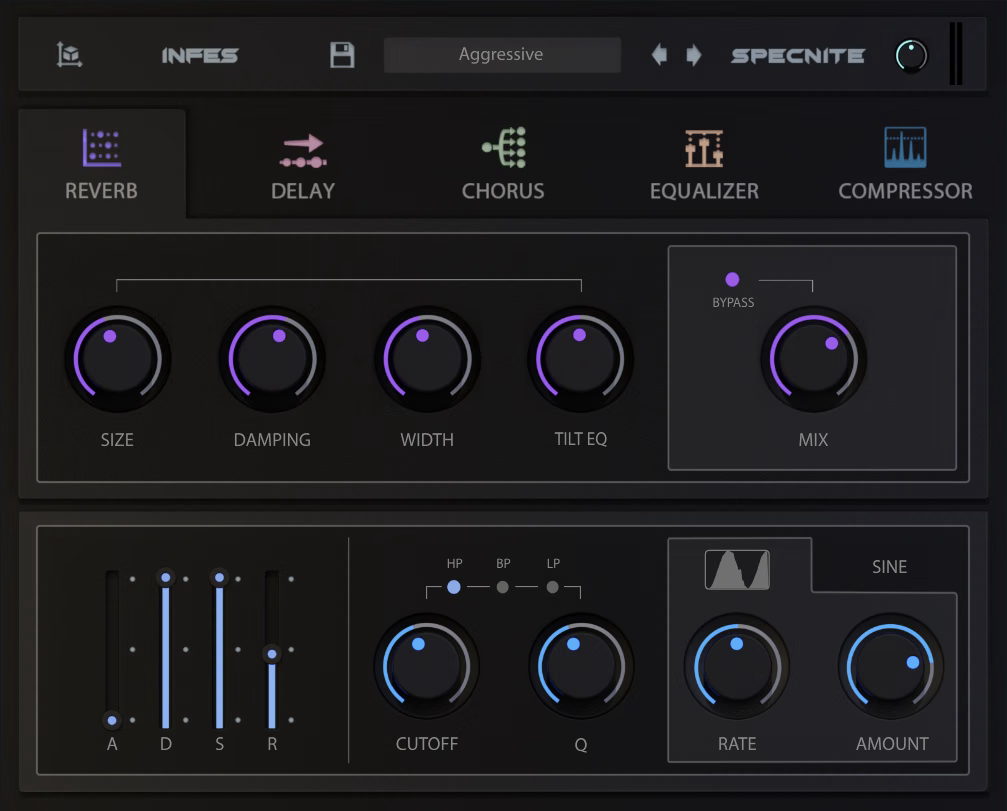
Task: Open the EQUALIZER tab
Action: pyautogui.click(x=705, y=164)
